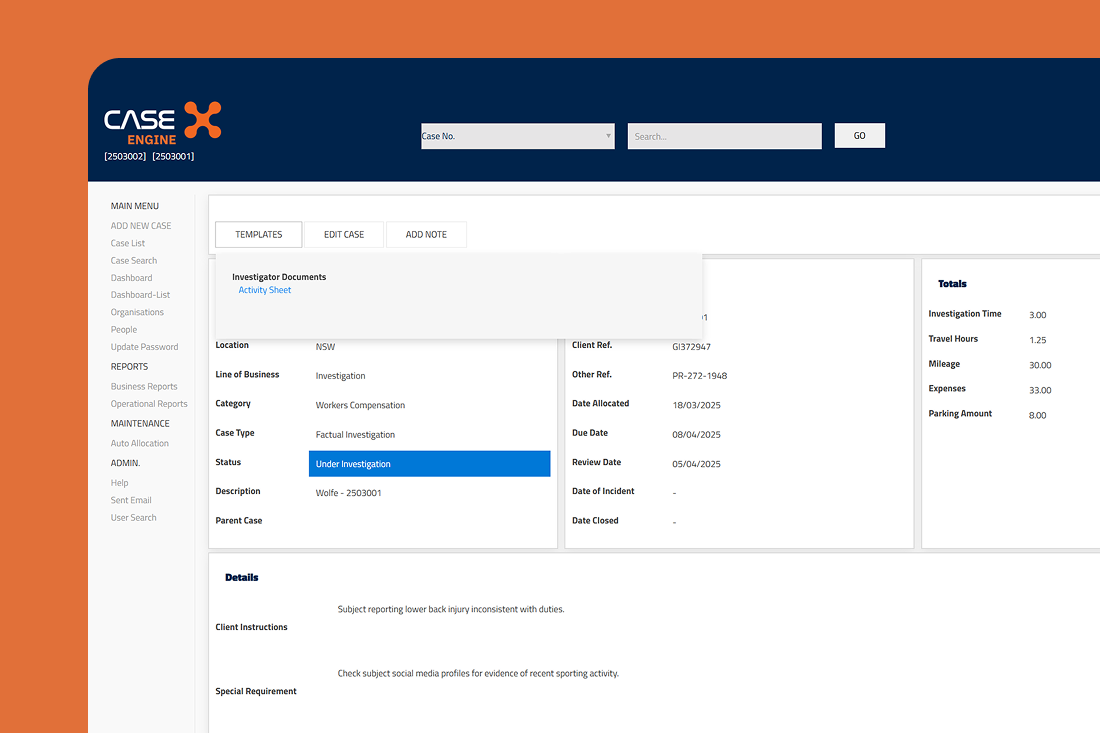Click the due date 08/04/2025

pos(697,435)
